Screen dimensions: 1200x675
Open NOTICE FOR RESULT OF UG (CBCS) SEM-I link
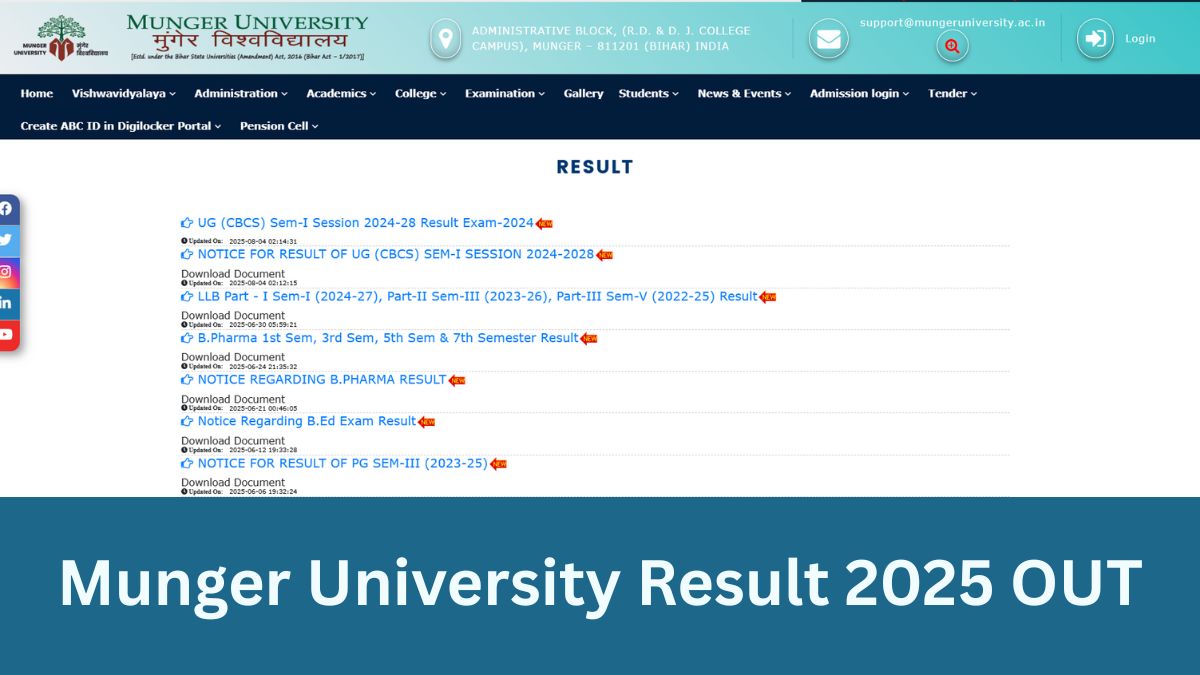[396, 254]
